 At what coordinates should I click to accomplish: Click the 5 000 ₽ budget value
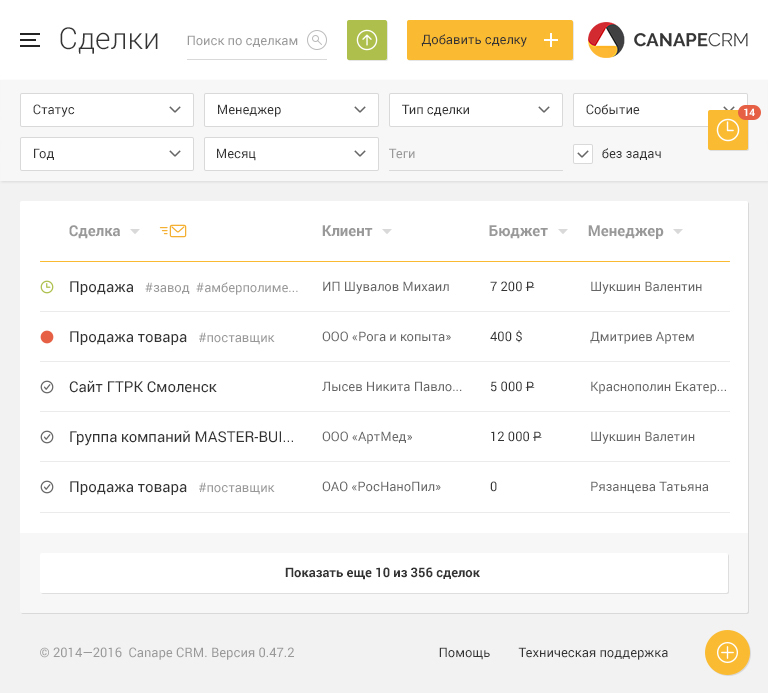coord(512,386)
